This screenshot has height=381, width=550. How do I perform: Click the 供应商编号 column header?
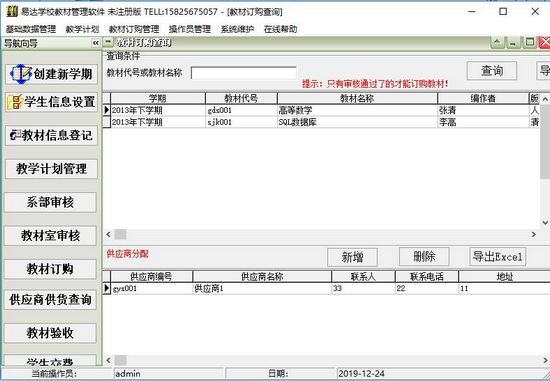[x=151, y=276]
